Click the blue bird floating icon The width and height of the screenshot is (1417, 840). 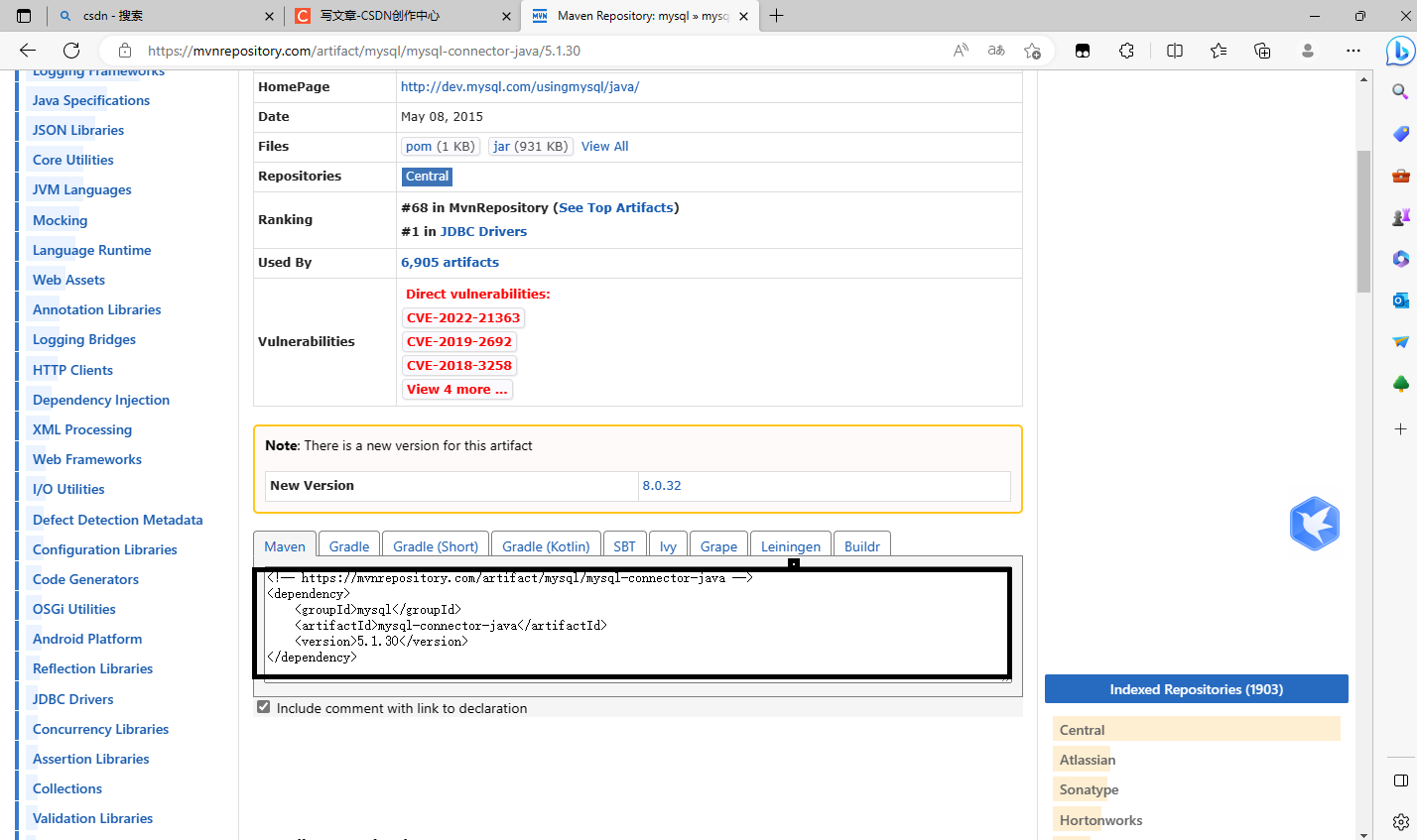[1315, 524]
